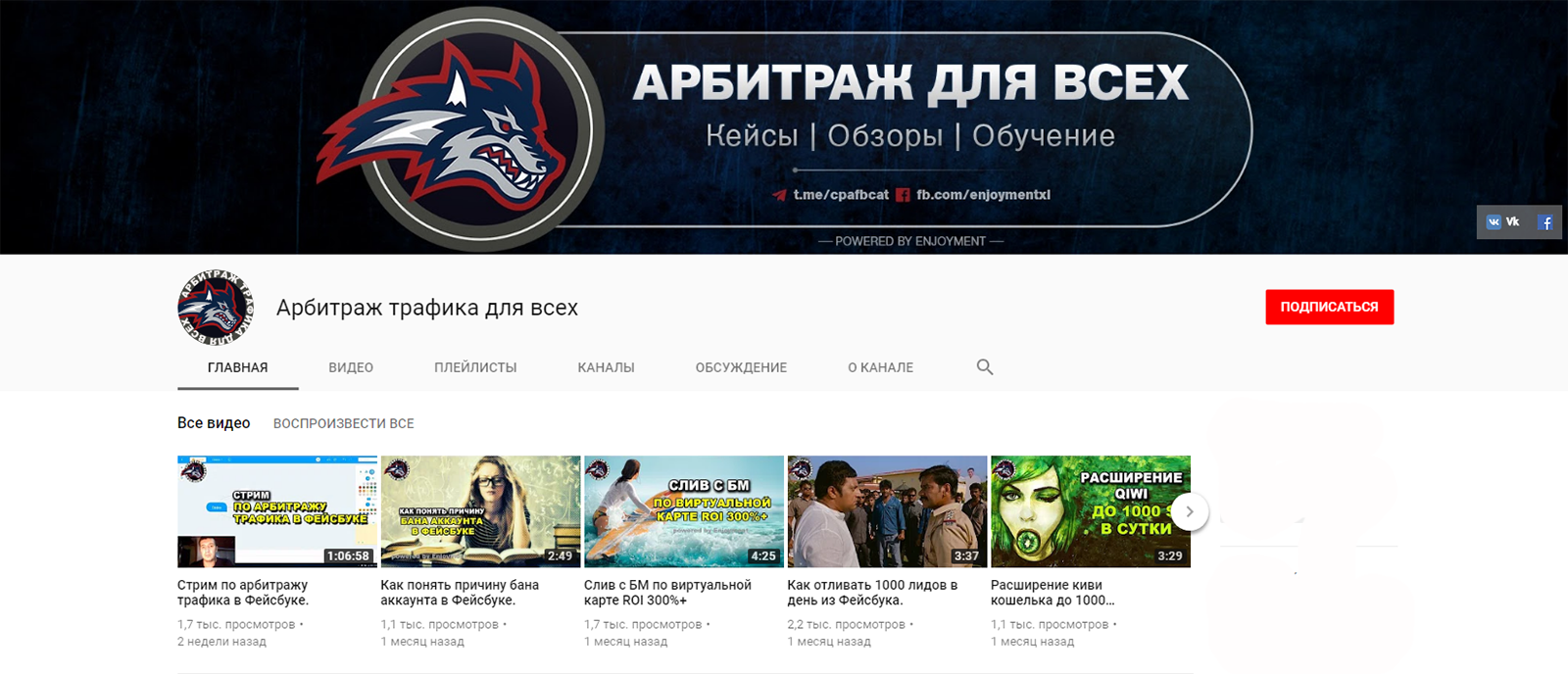Open the ПЛЕЙЛИСТЫ tab
Image resolution: width=1568 pixels, height=674 pixels.
pos(475,367)
